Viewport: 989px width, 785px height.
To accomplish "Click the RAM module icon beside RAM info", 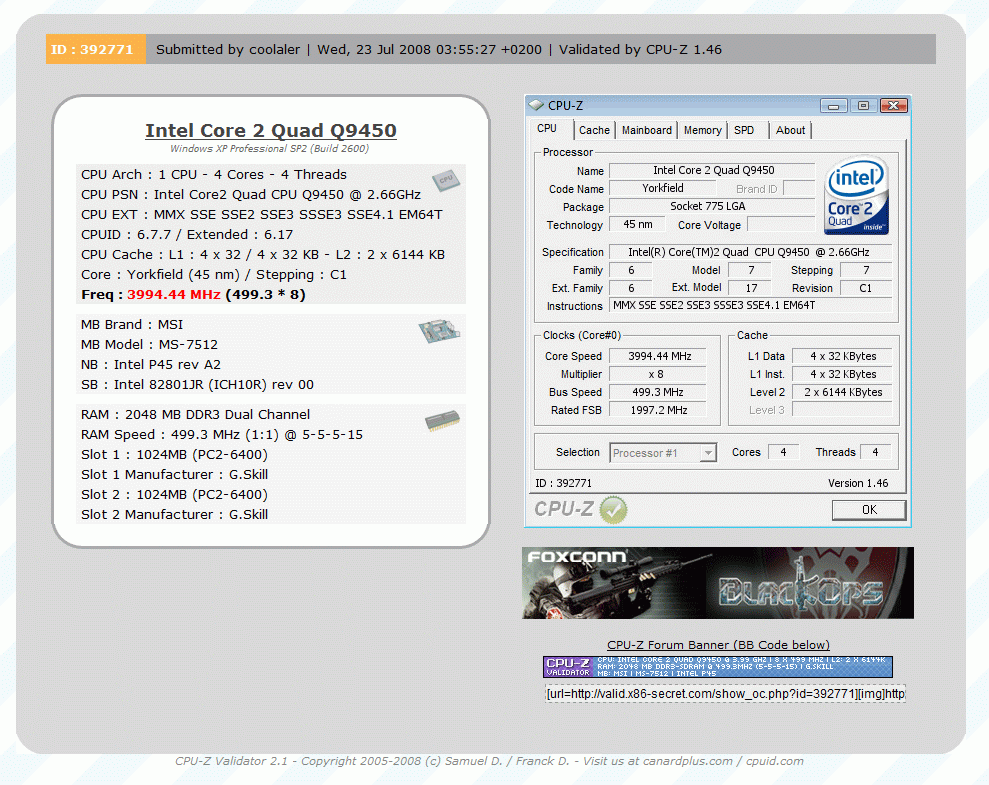I will tap(442, 421).
